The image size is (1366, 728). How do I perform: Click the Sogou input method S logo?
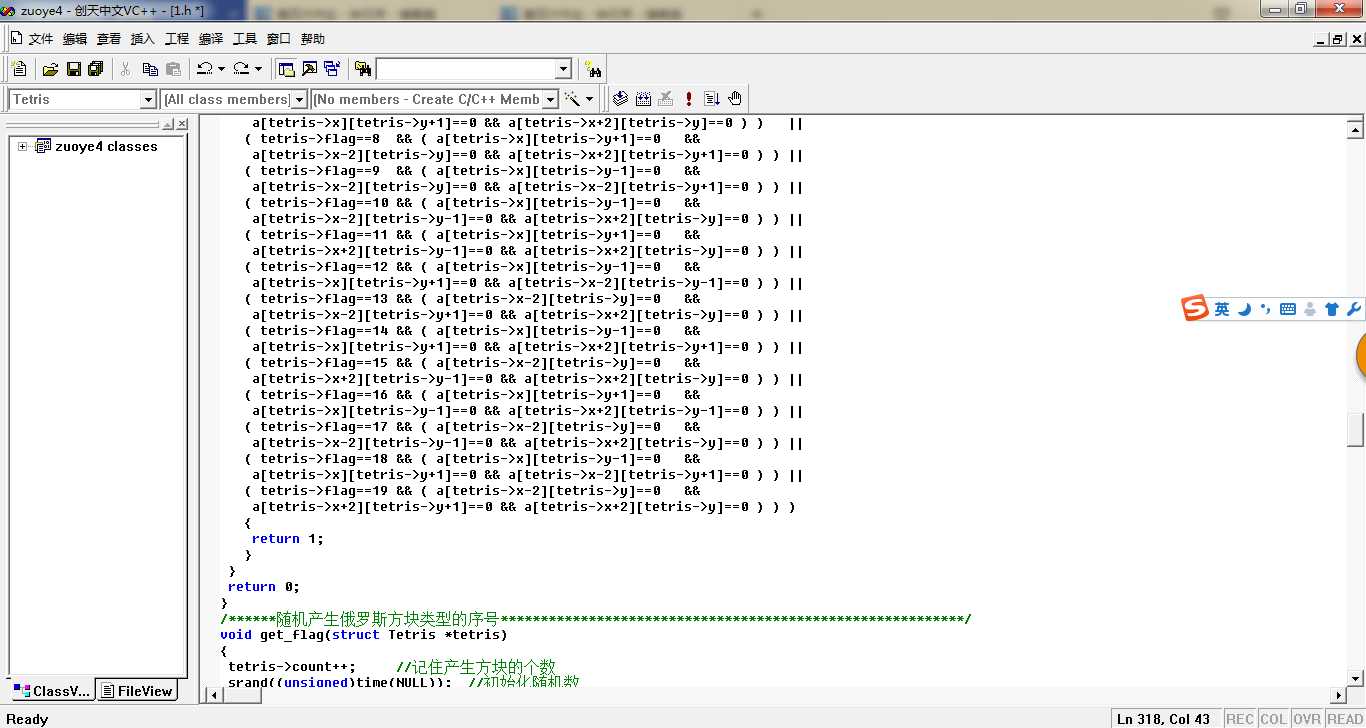[1195, 309]
